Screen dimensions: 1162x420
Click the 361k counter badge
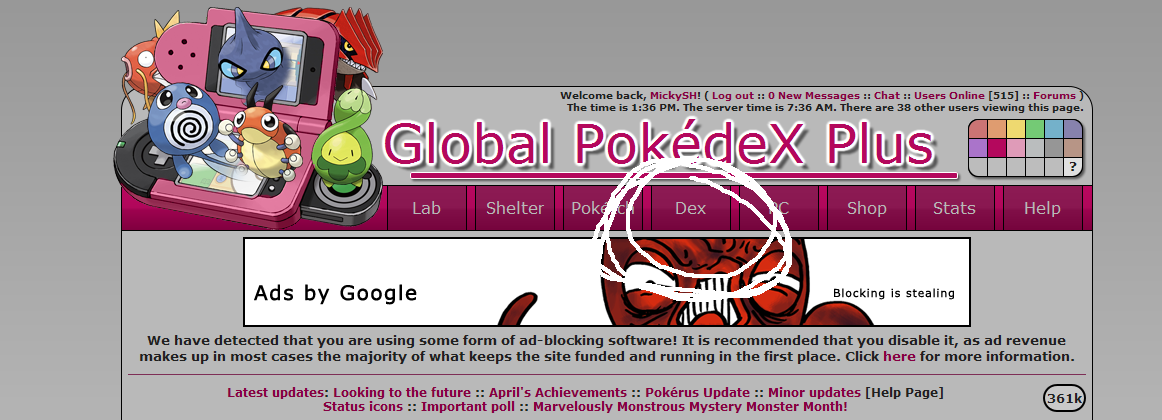1064,399
